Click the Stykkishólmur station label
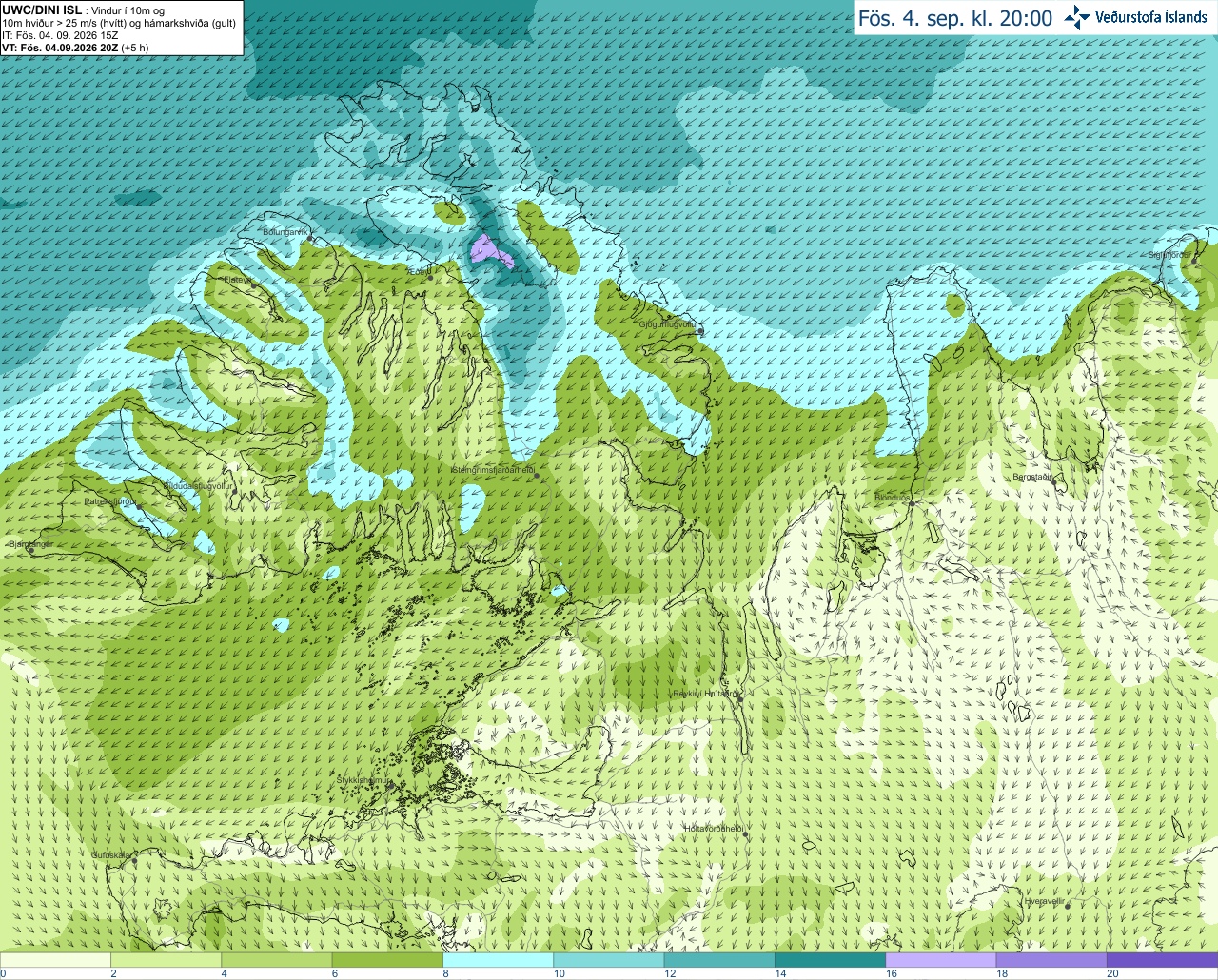 363,780
